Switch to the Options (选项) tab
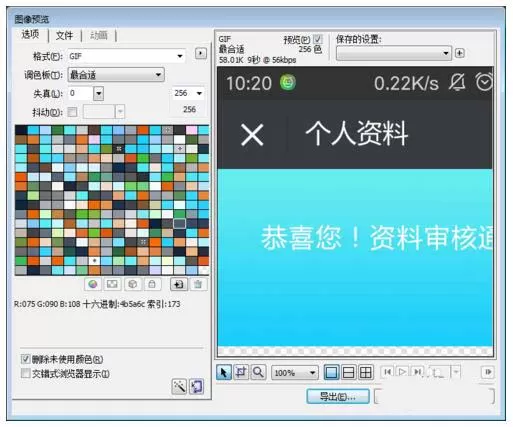Image resolution: width=513 pixels, height=427 pixels. [30, 34]
